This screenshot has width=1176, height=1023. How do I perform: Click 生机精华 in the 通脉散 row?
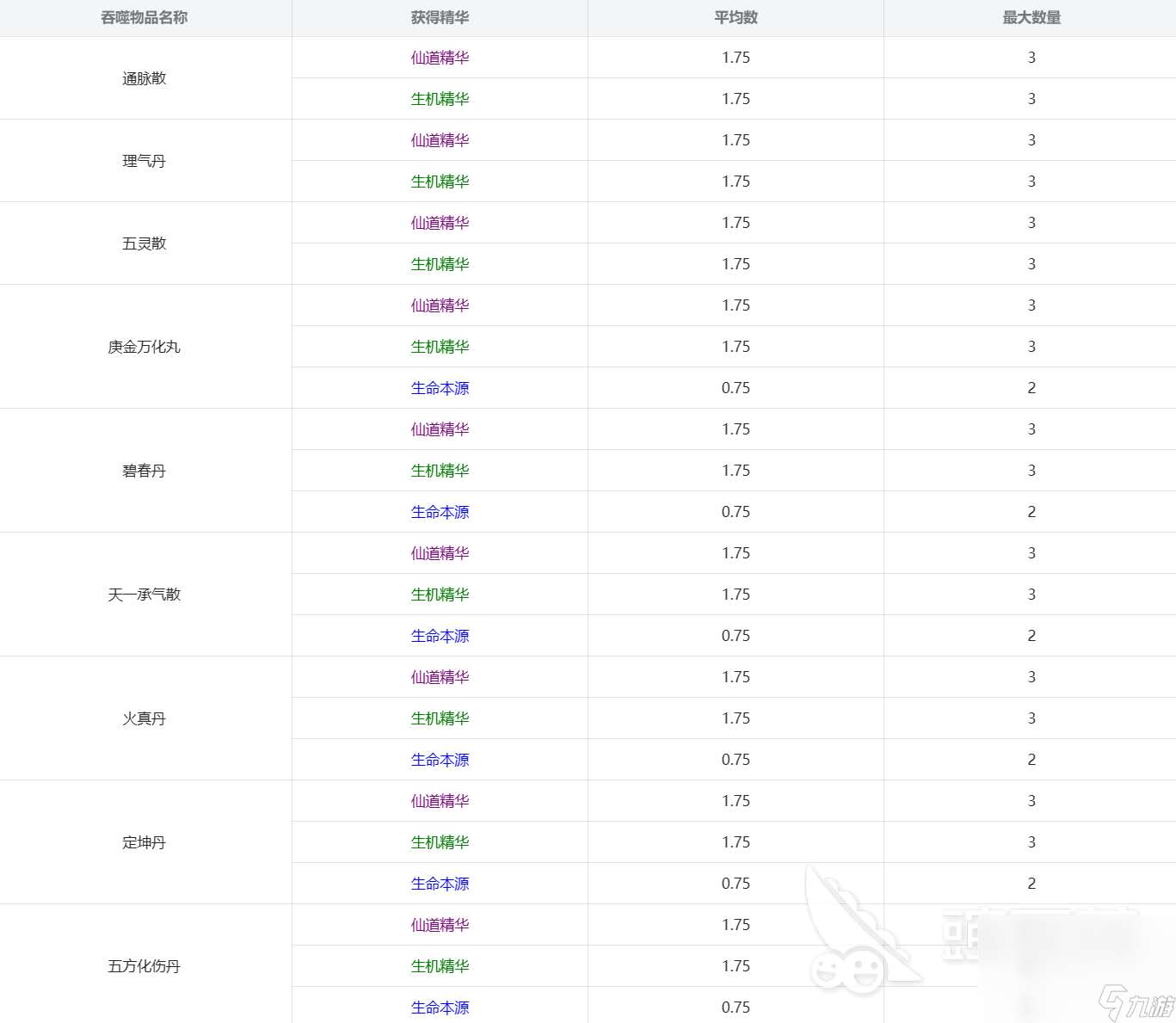(x=440, y=99)
